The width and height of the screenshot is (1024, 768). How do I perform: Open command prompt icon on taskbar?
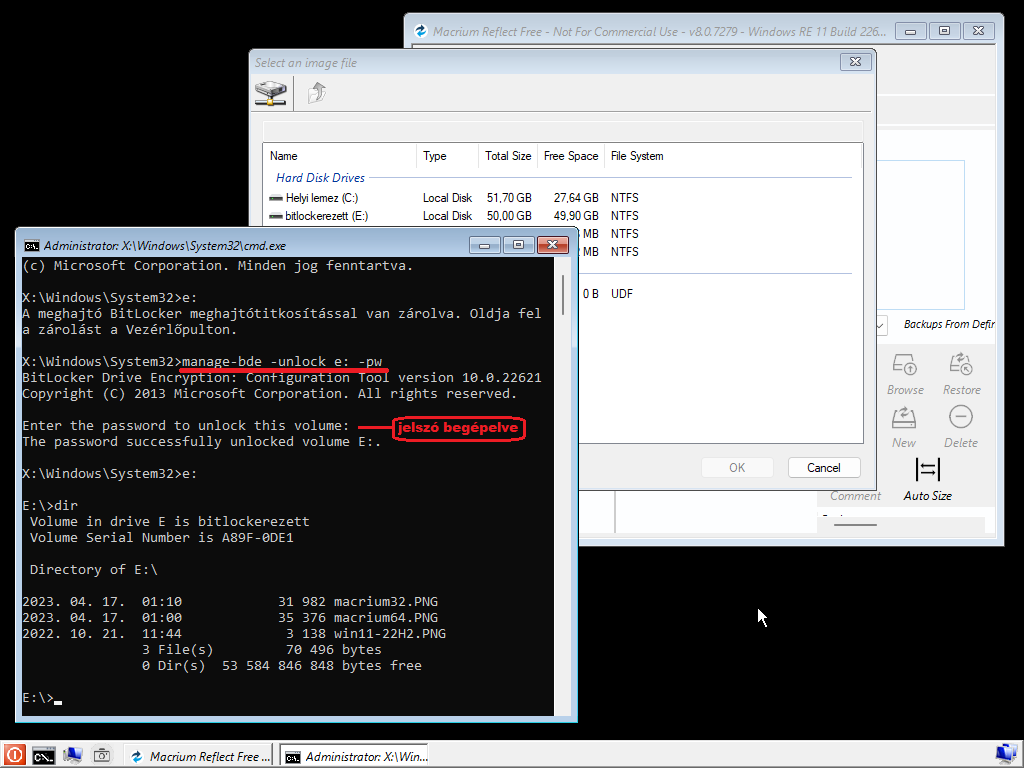coord(44,756)
